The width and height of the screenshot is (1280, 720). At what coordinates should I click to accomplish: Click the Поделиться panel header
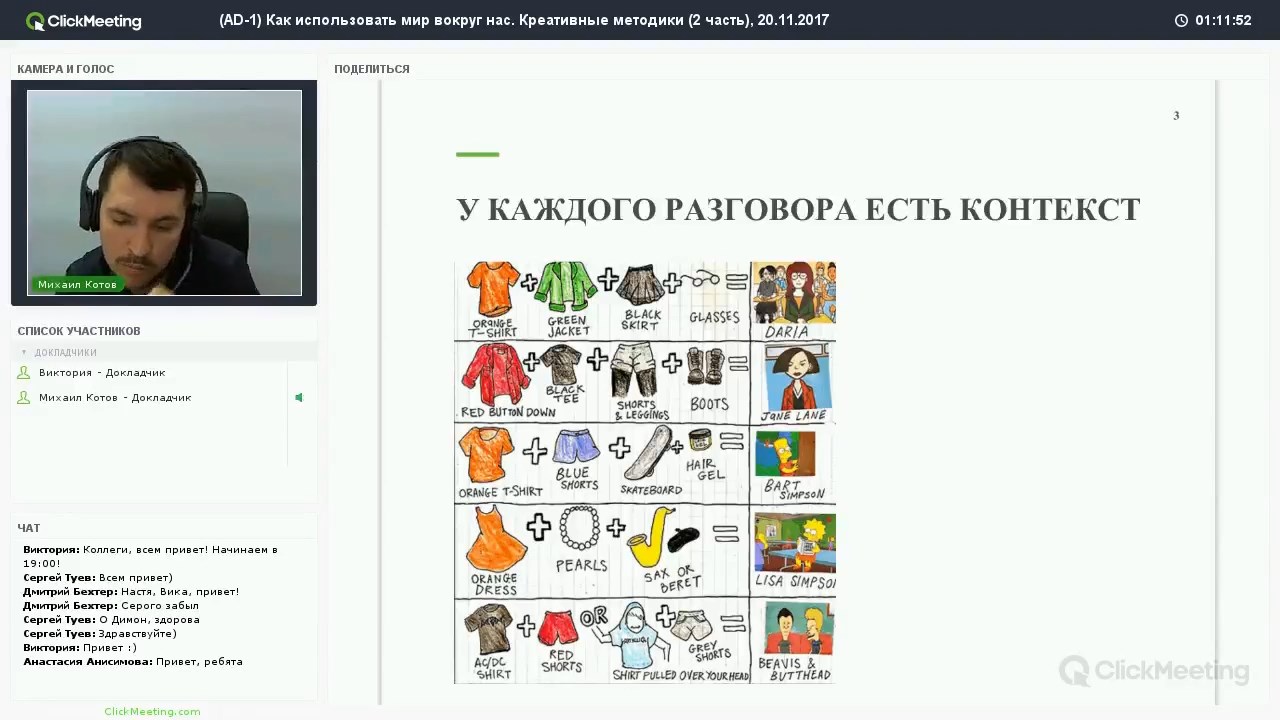[x=372, y=69]
